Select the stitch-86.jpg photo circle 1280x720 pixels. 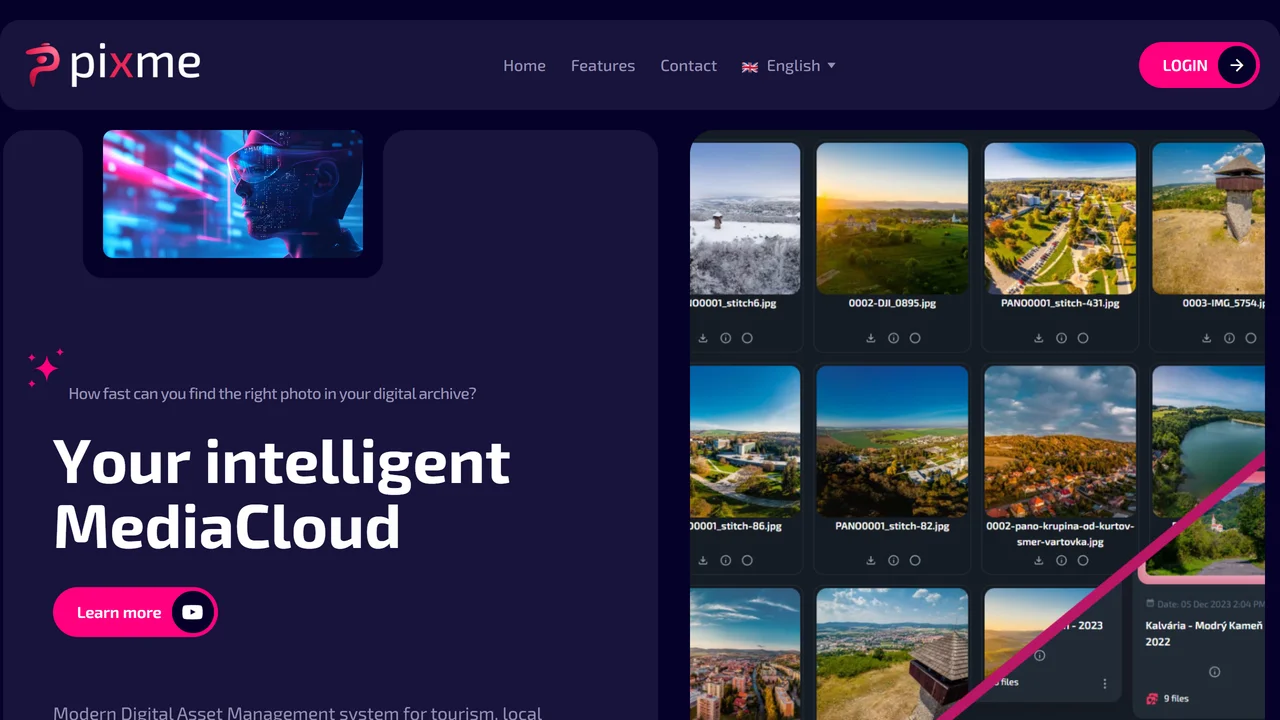pos(747,560)
